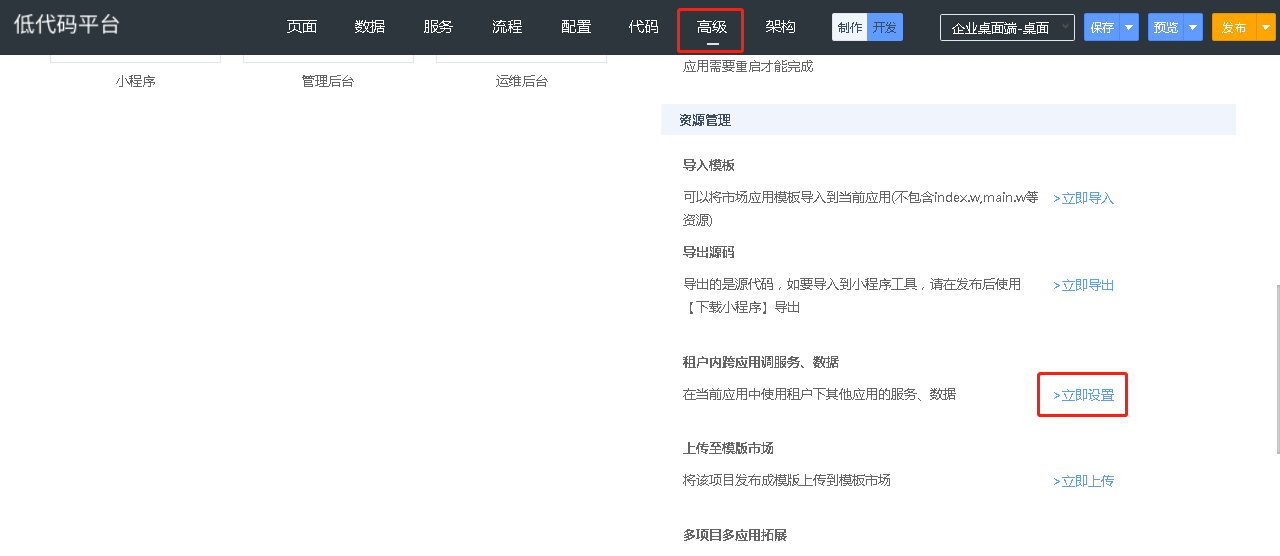This screenshot has width=1280, height=556.
Task: Expand the arrow next to 预览
Action: pyautogui.click(x=1193, y=28)
